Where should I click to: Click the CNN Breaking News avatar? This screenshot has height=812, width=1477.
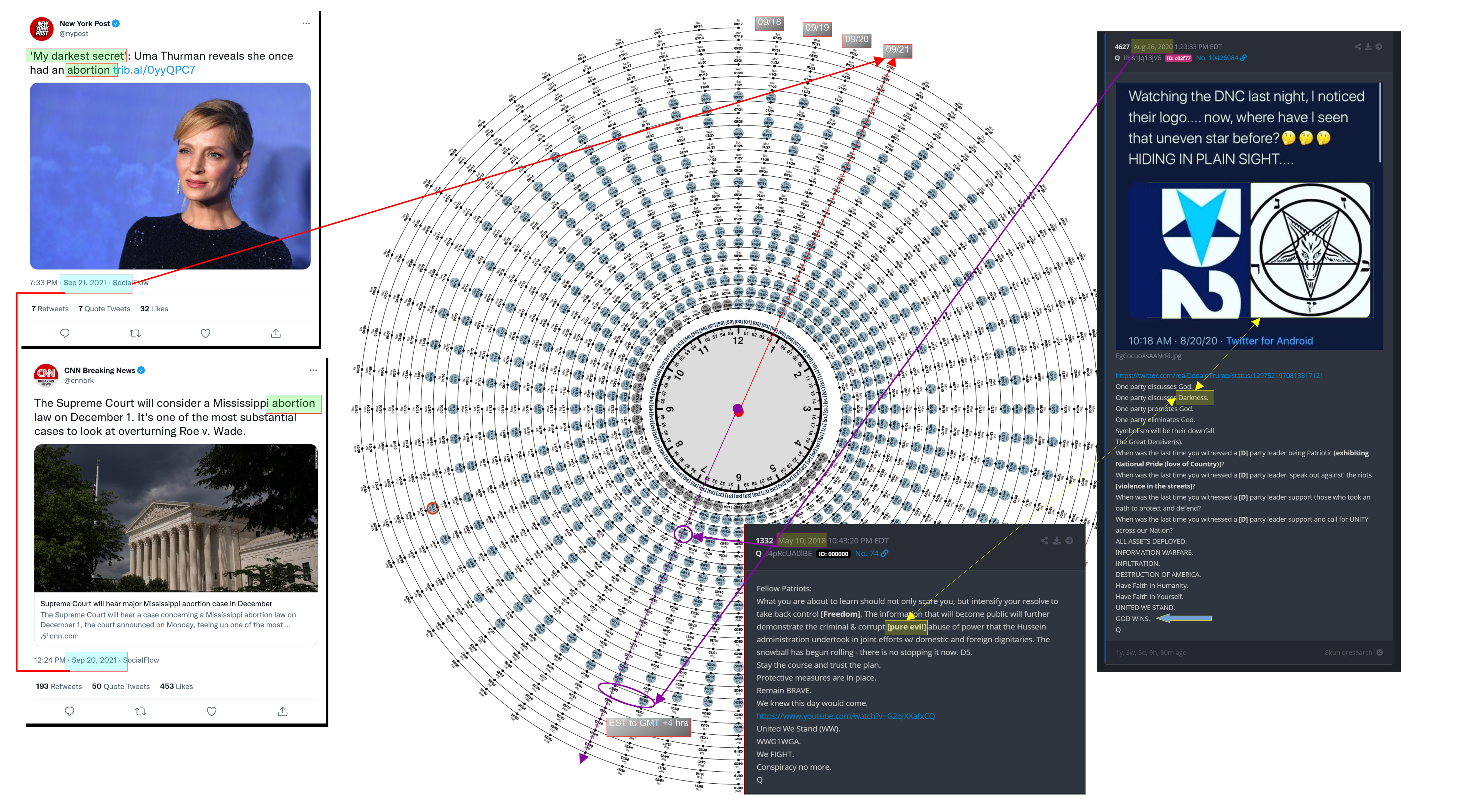pos(47,375)
